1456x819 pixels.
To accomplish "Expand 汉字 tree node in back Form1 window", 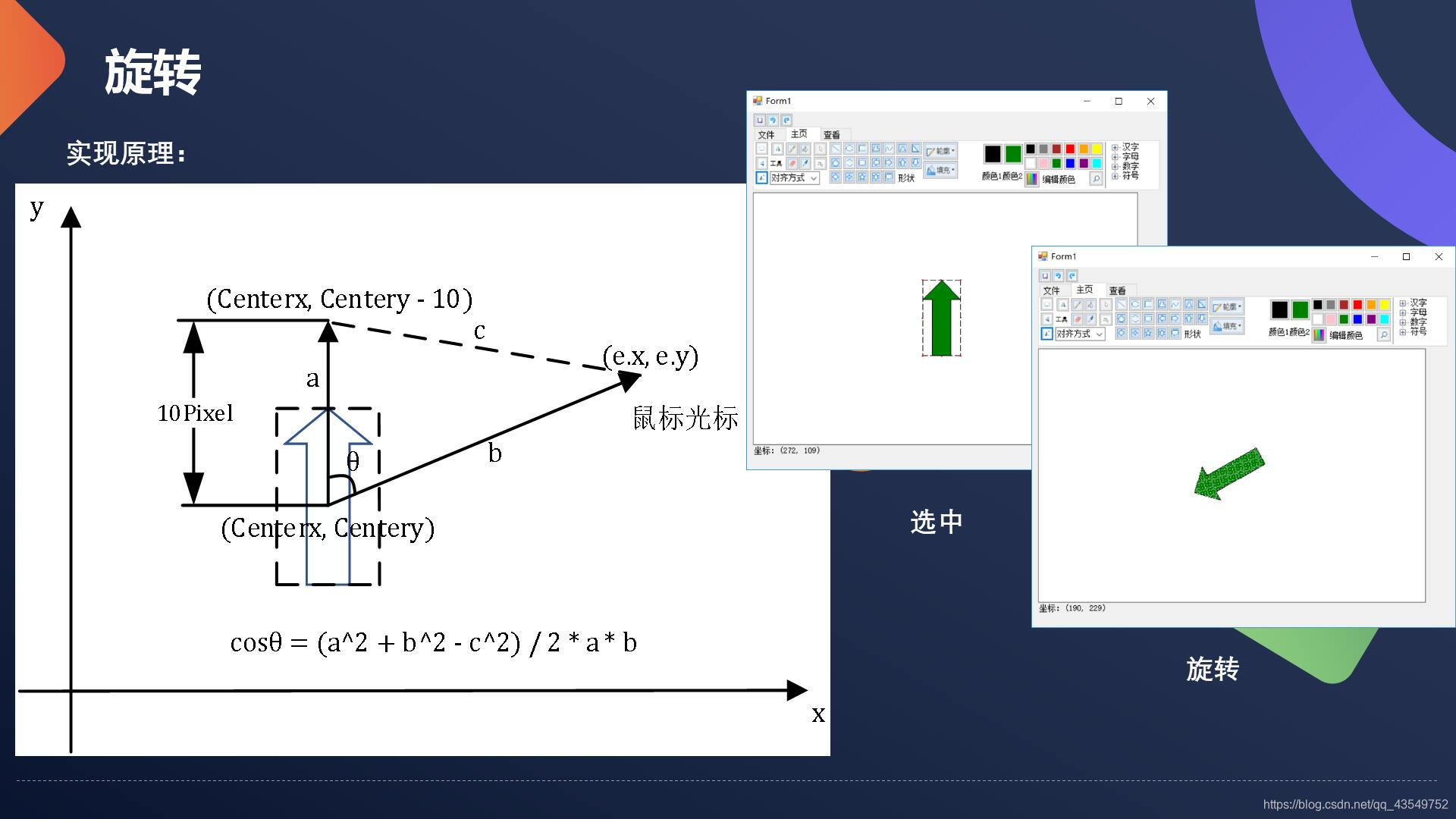I will click(1115, 148).
